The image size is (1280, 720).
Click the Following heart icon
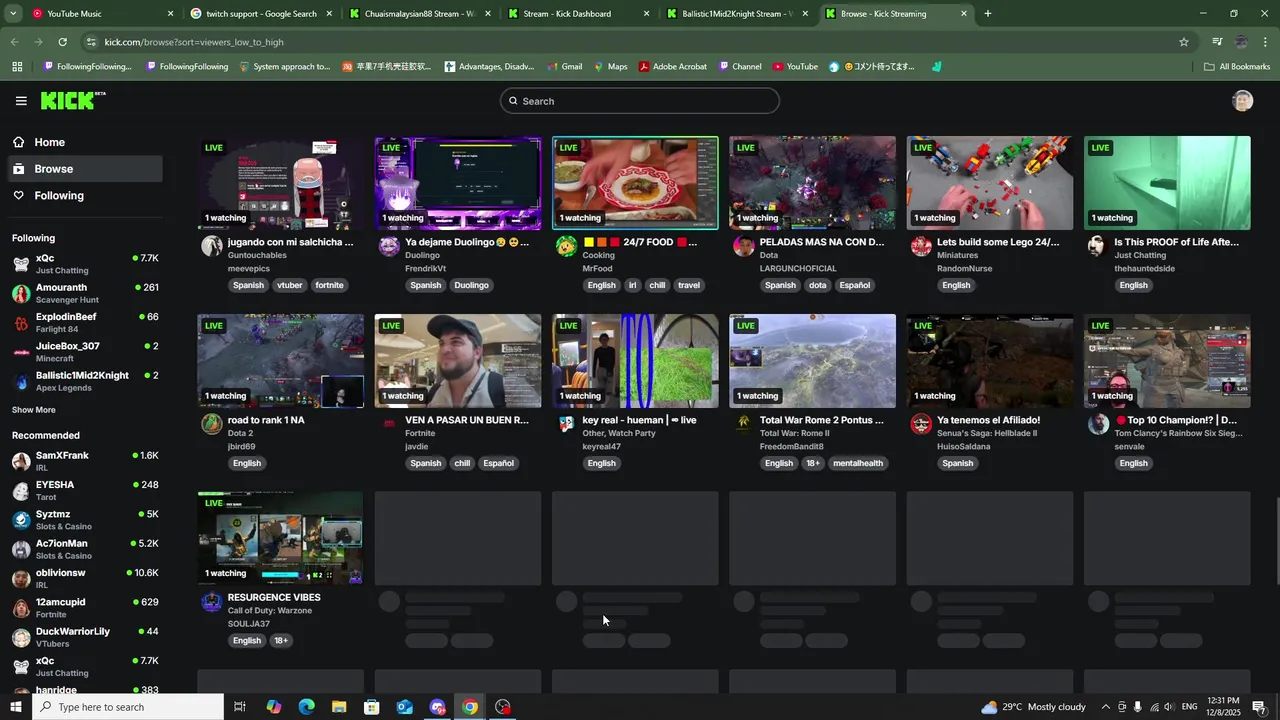[x=19, y=195]
